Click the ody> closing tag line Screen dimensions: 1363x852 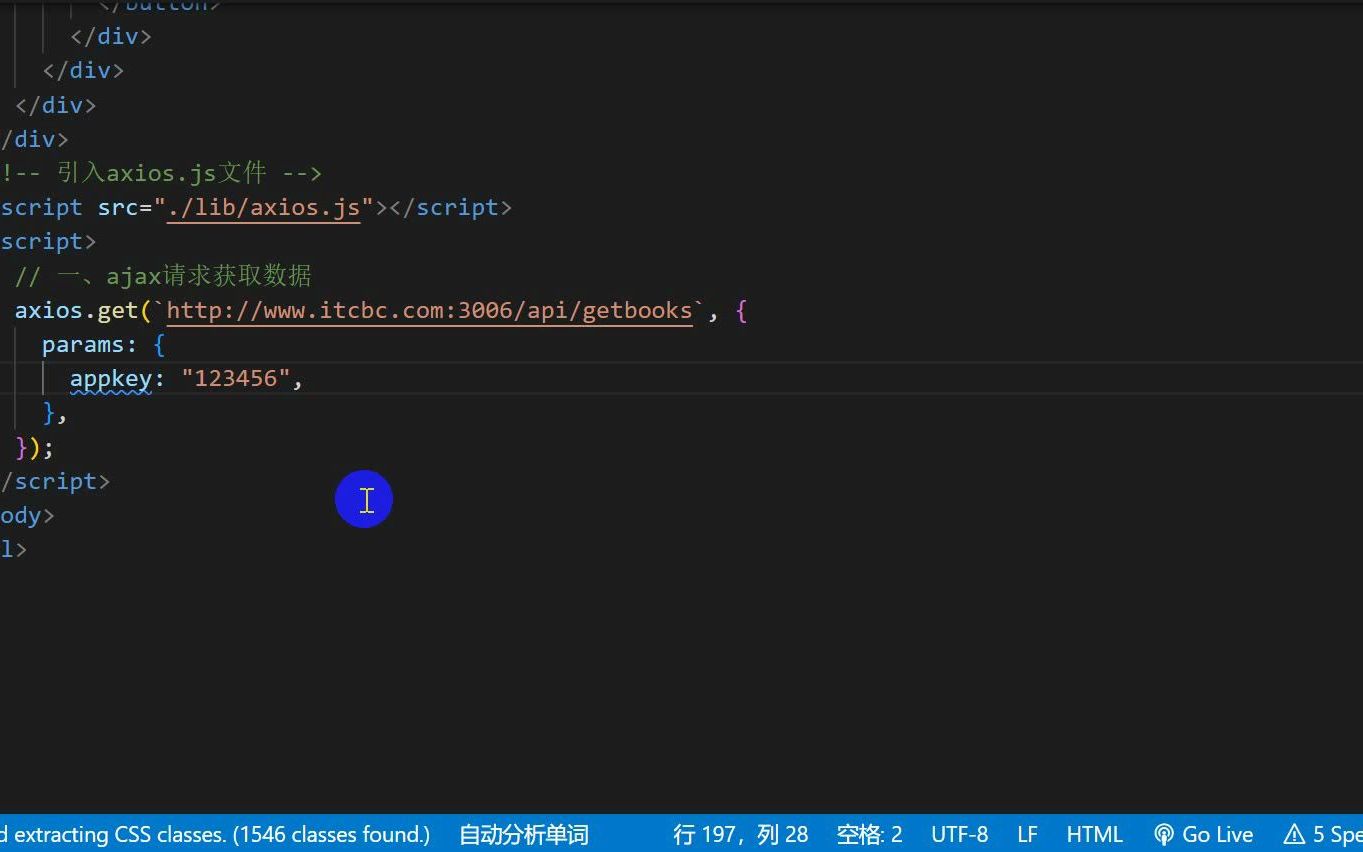(x=27, y=516)
